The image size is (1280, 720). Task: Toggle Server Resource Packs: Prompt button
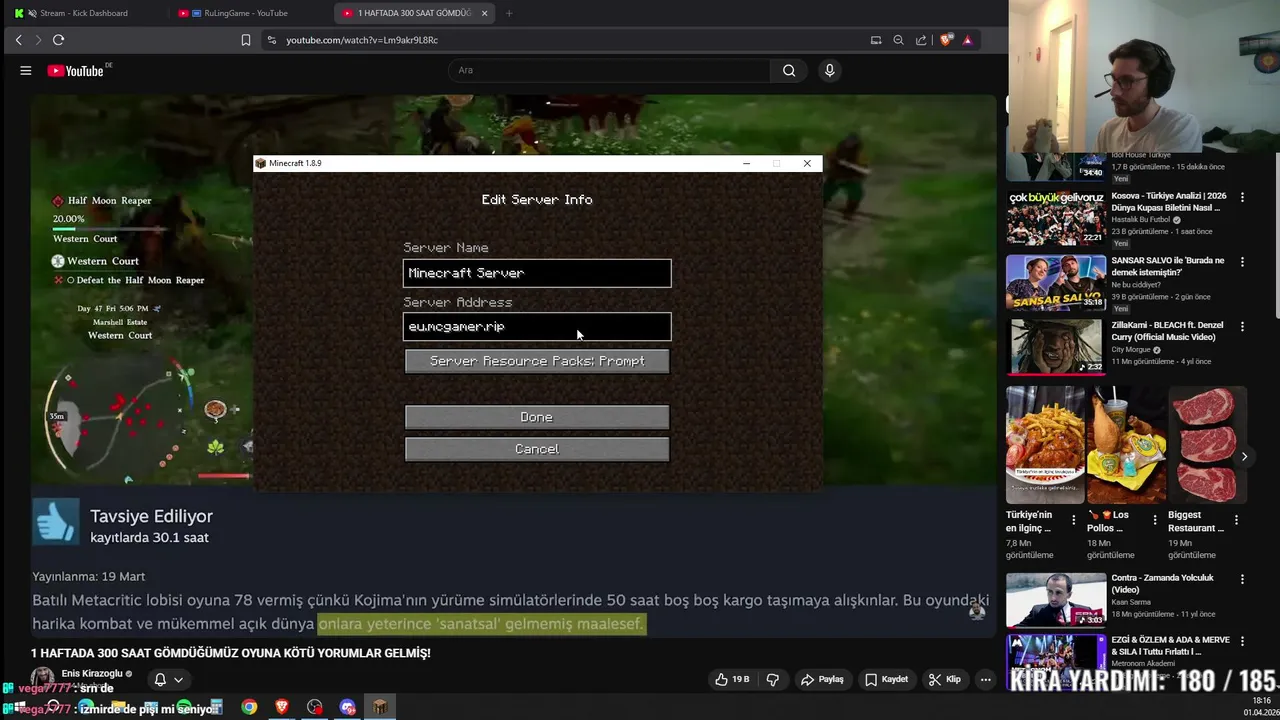click(537, 361)
